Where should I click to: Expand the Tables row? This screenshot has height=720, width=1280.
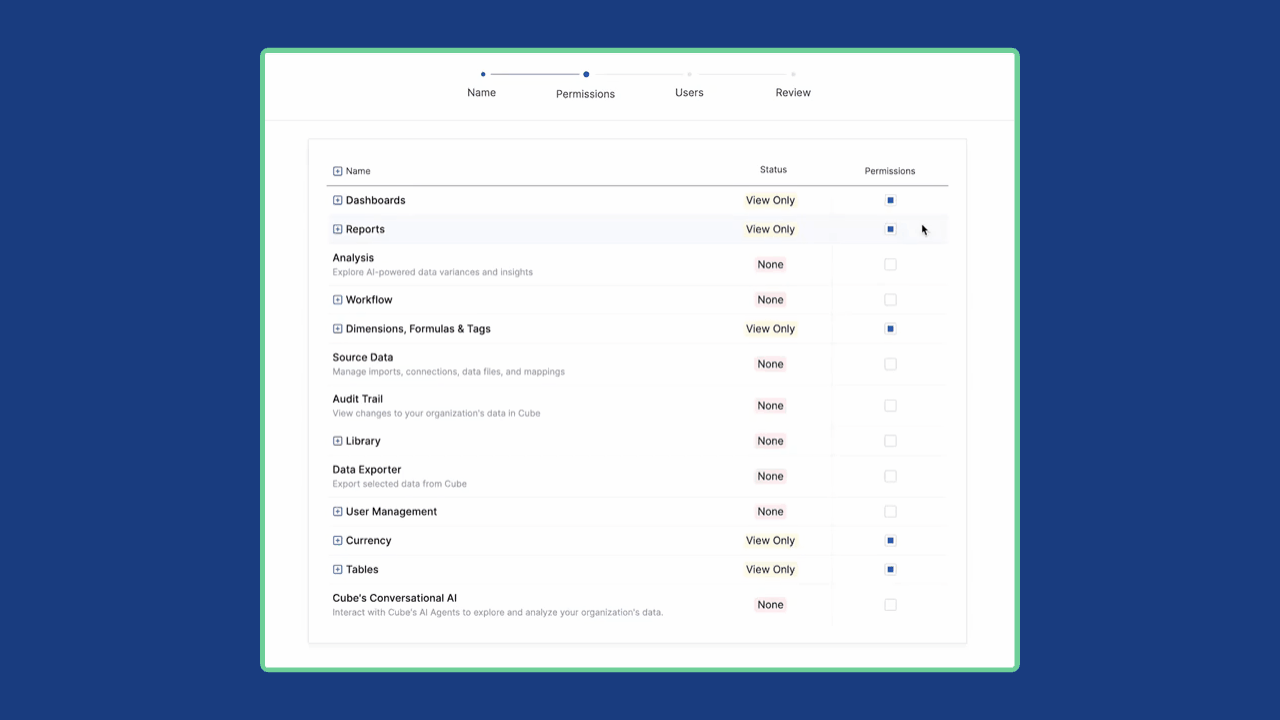click(337, 570)
